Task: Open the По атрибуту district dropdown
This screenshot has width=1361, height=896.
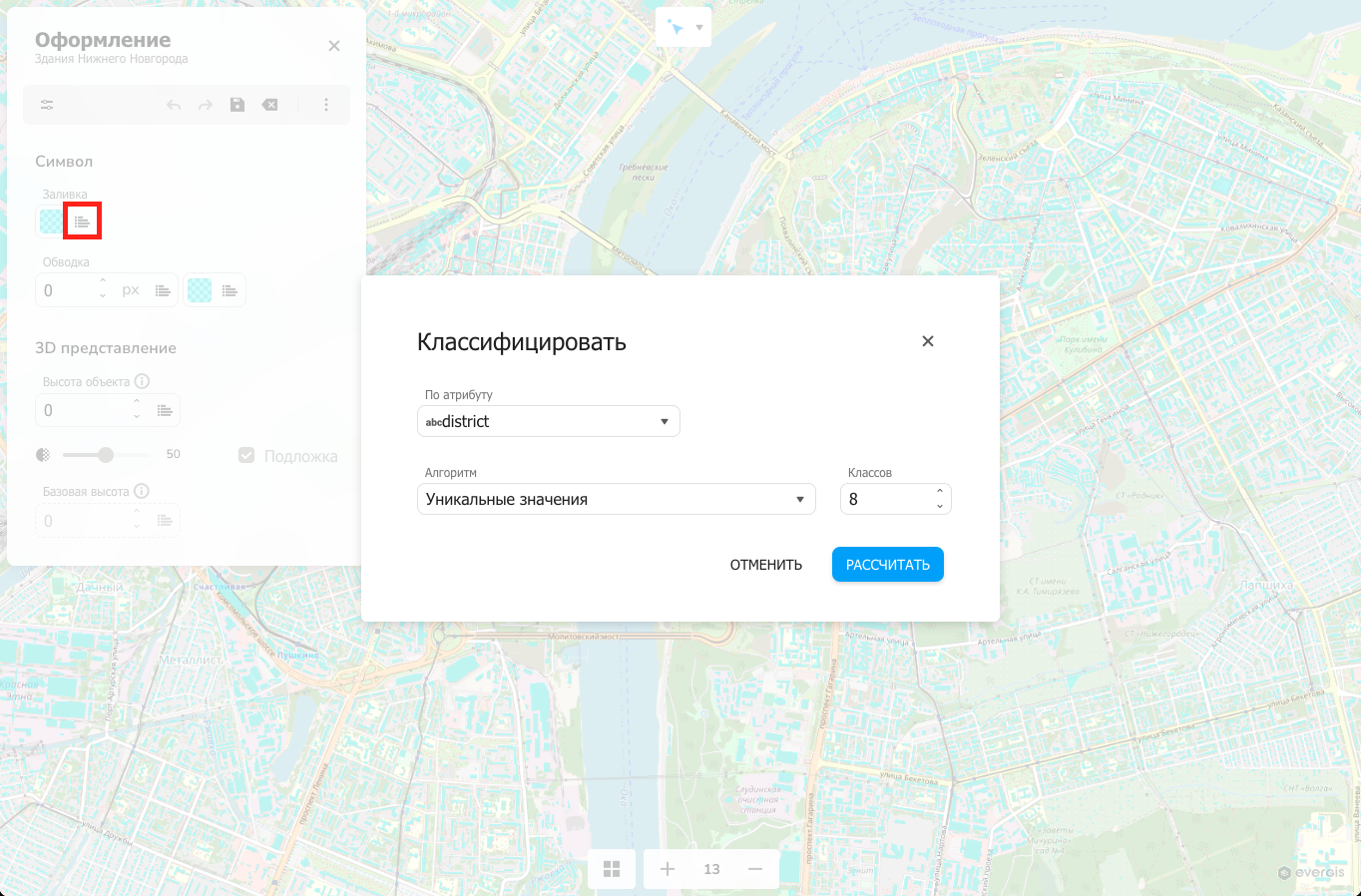Action: click(x=549, y=421)
